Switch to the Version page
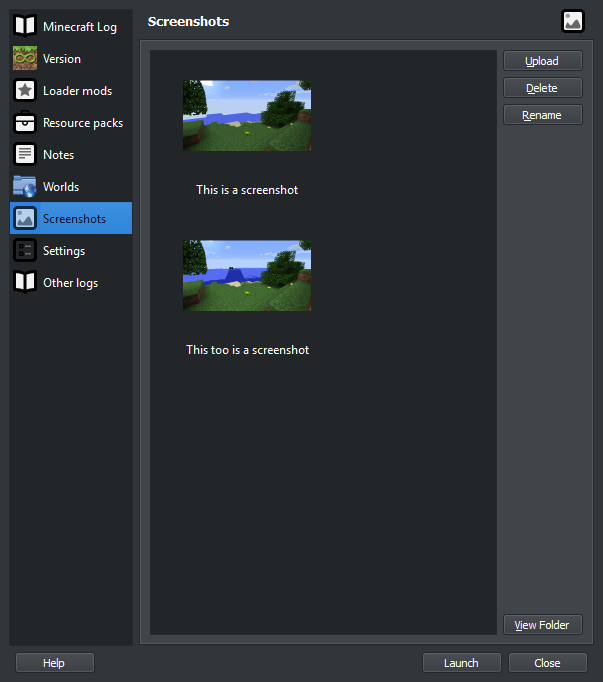Image resolution: width=603 pixels, height=682 pixels. (x=71, y=58)
